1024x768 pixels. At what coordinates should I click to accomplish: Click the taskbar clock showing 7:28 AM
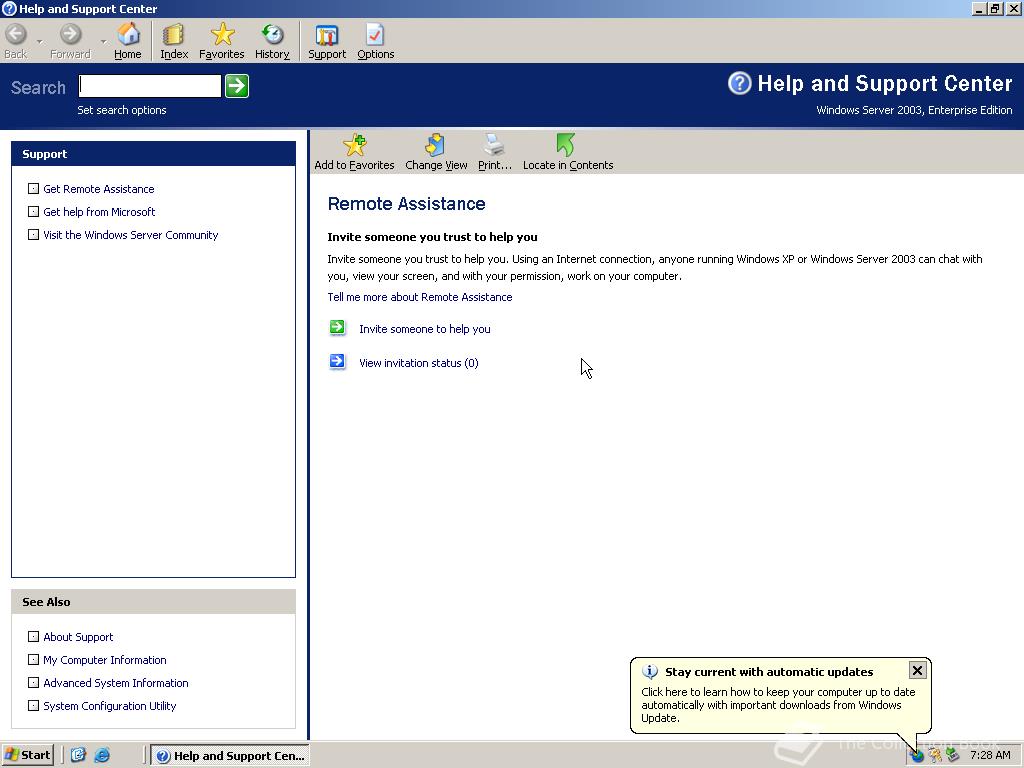[990, 756]
